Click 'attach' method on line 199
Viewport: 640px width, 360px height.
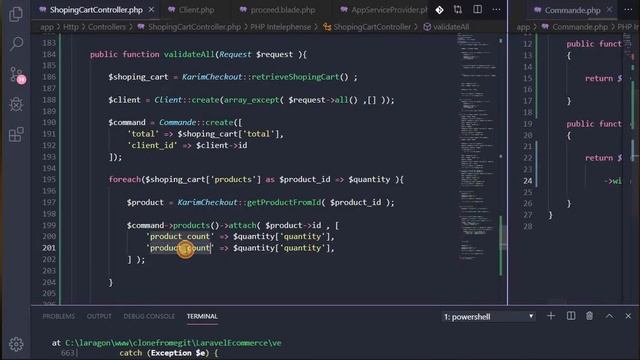pos(242,225)
